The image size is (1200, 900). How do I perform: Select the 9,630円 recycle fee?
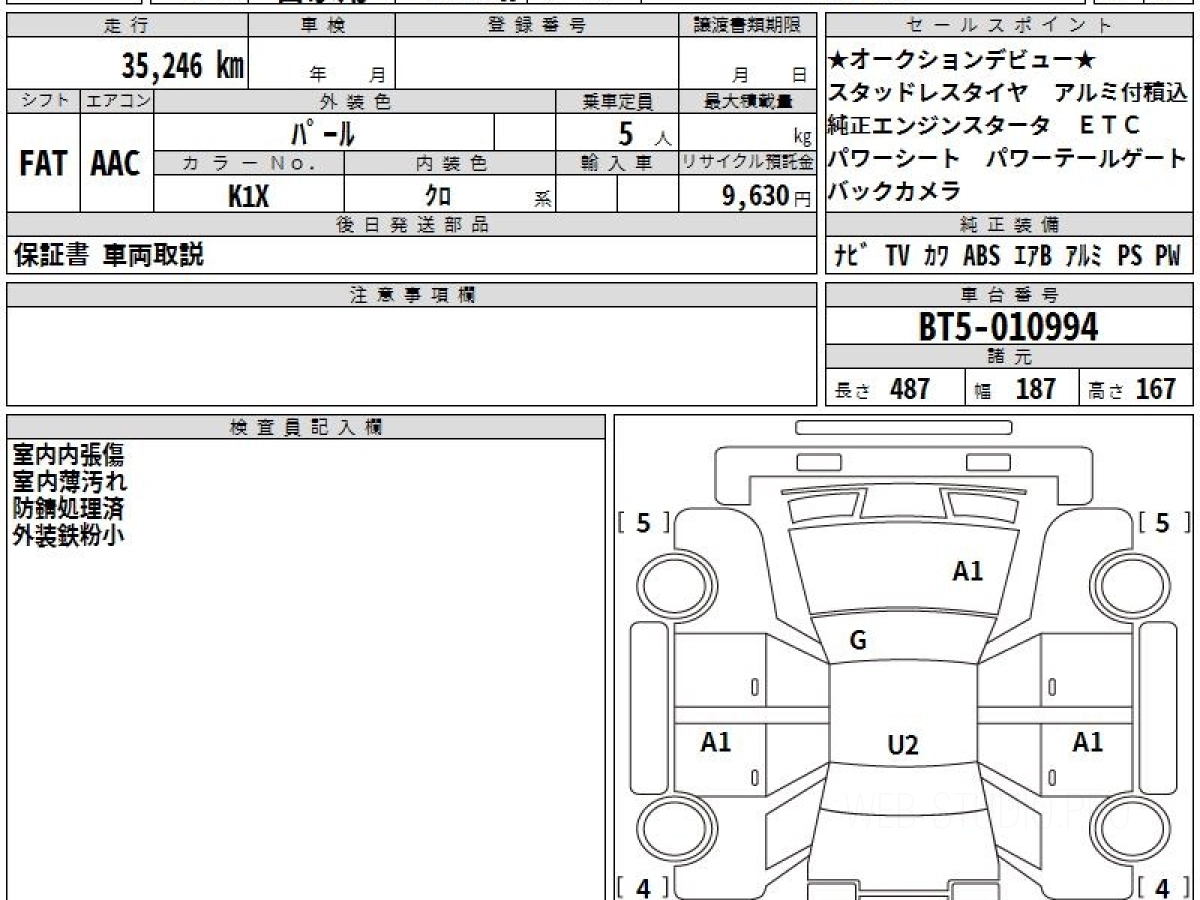click(766, 196)
